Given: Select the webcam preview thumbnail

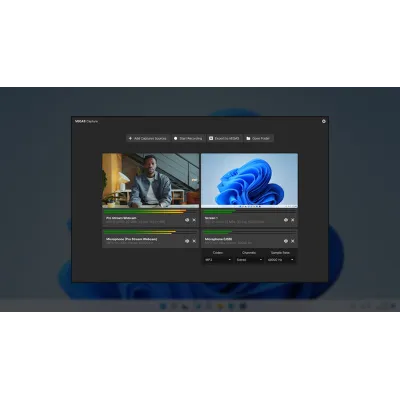Looking at the screenshot, I should [151, 181].
